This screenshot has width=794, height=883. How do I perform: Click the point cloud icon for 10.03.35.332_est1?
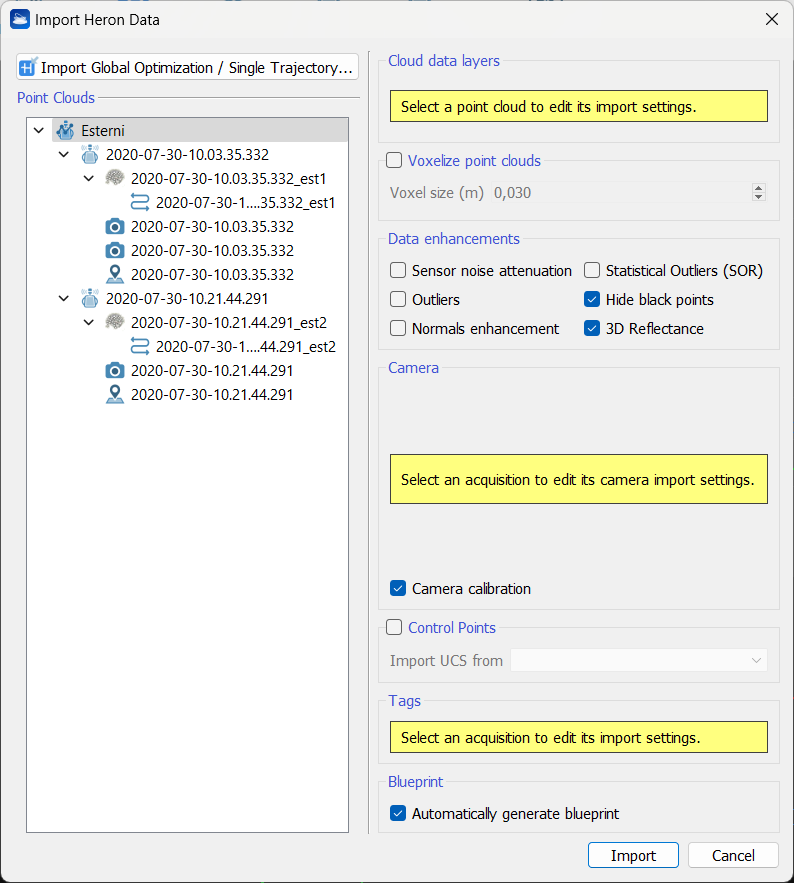click(115, 179)
